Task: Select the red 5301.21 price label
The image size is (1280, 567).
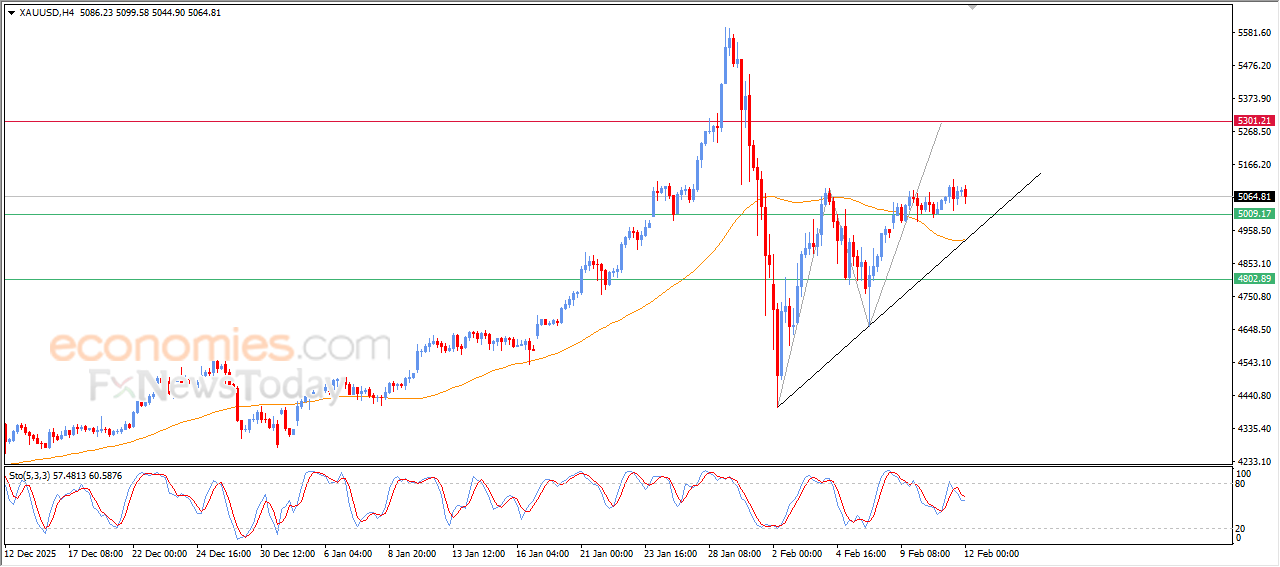Action: tap(1254, 121)
